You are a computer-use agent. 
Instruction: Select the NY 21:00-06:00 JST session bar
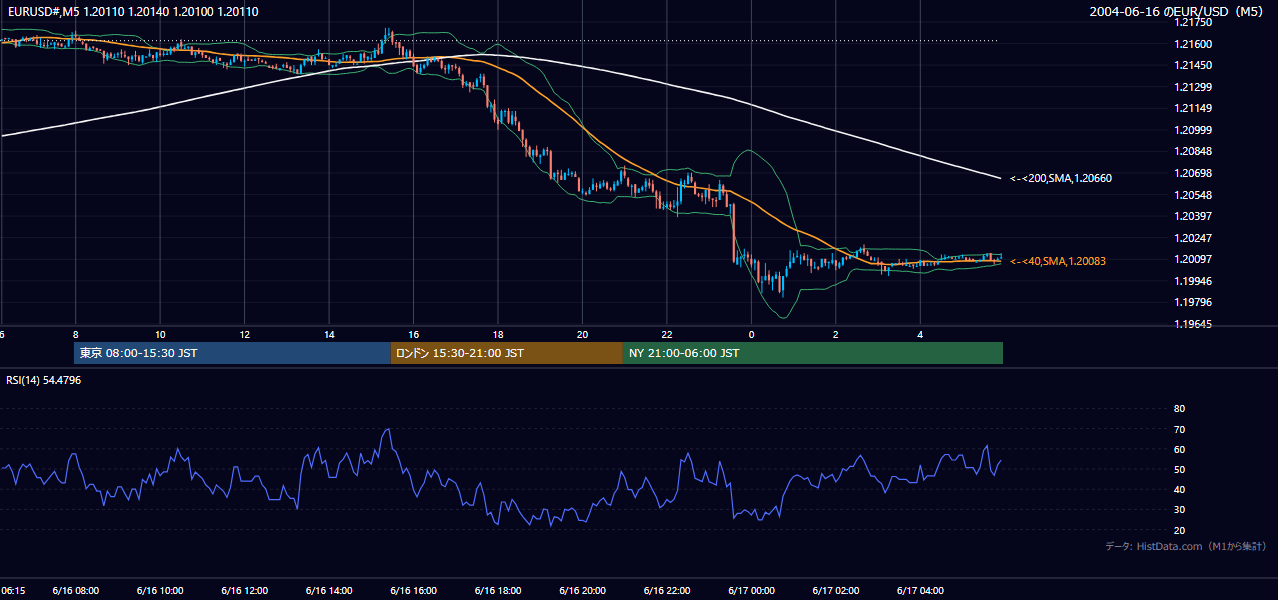tap(813, 353)
